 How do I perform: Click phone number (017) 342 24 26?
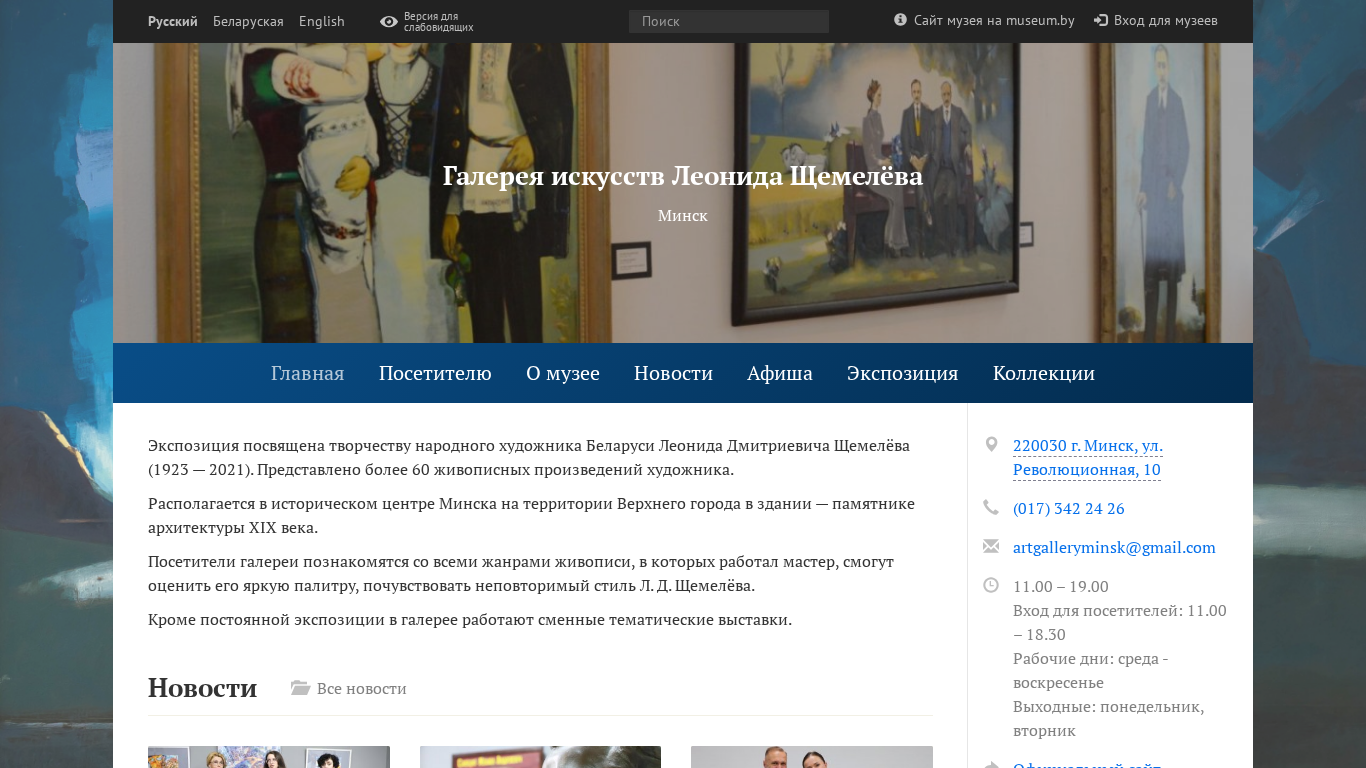click(x=1069, y=508)
